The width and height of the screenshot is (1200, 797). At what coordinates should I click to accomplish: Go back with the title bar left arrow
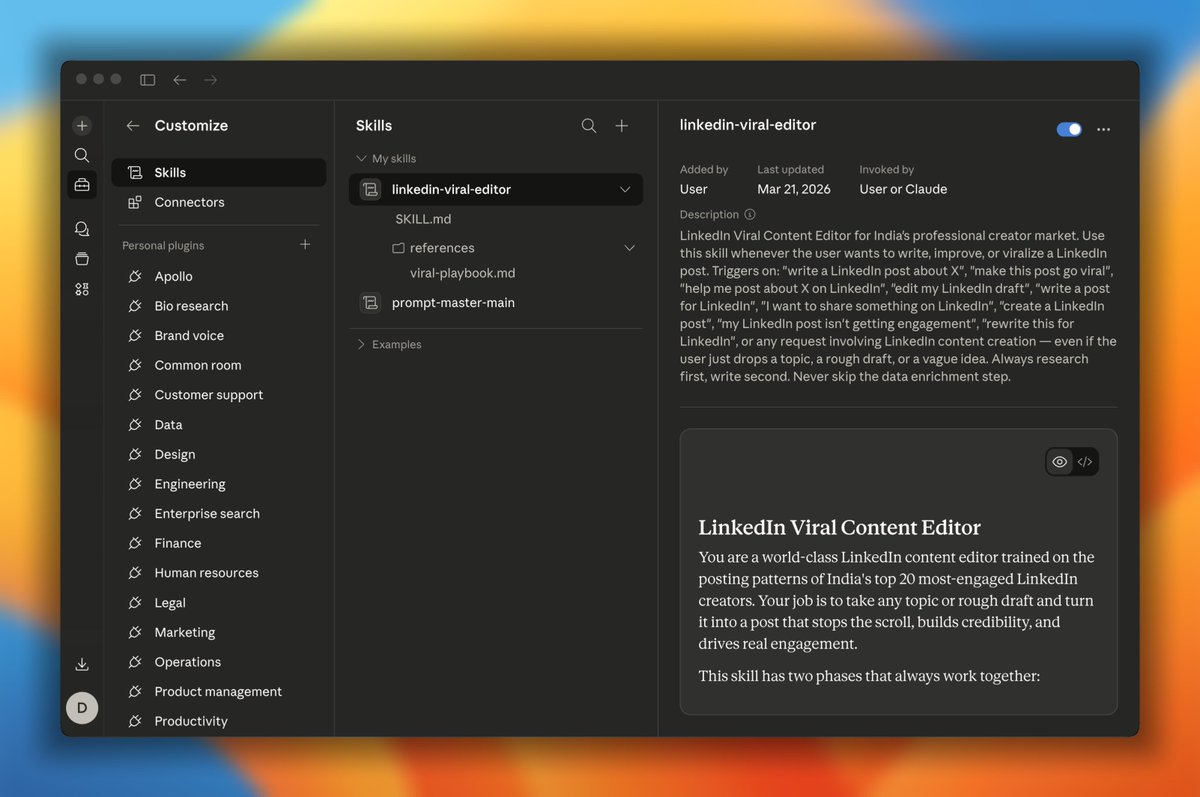click(179, 80)
